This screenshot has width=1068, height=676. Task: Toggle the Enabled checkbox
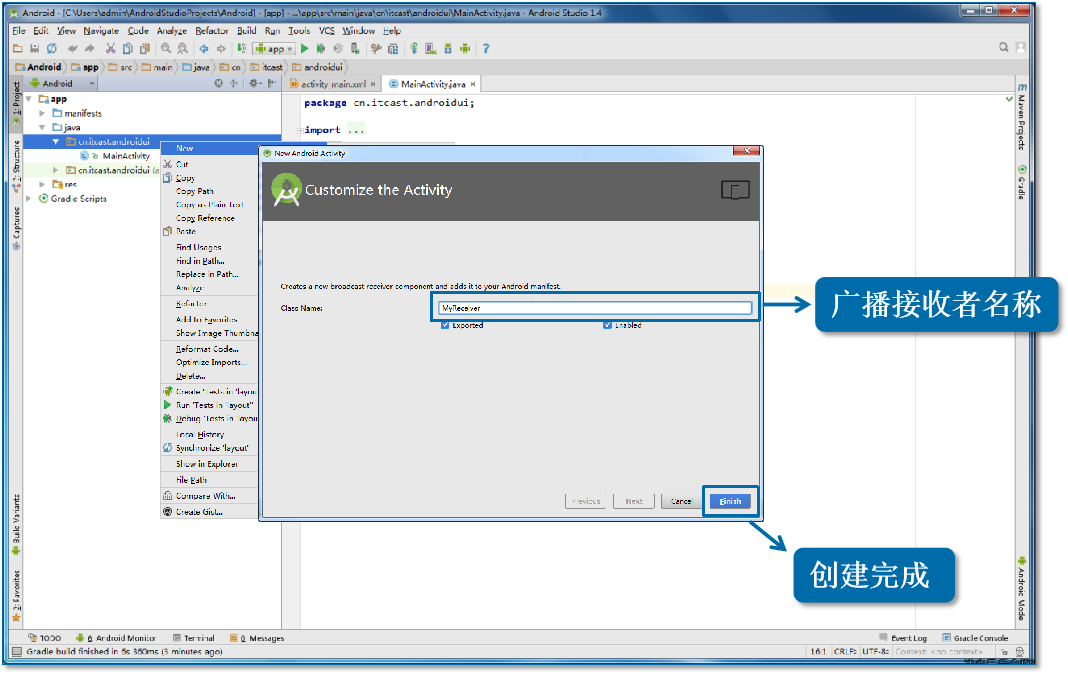coord(607,325)
